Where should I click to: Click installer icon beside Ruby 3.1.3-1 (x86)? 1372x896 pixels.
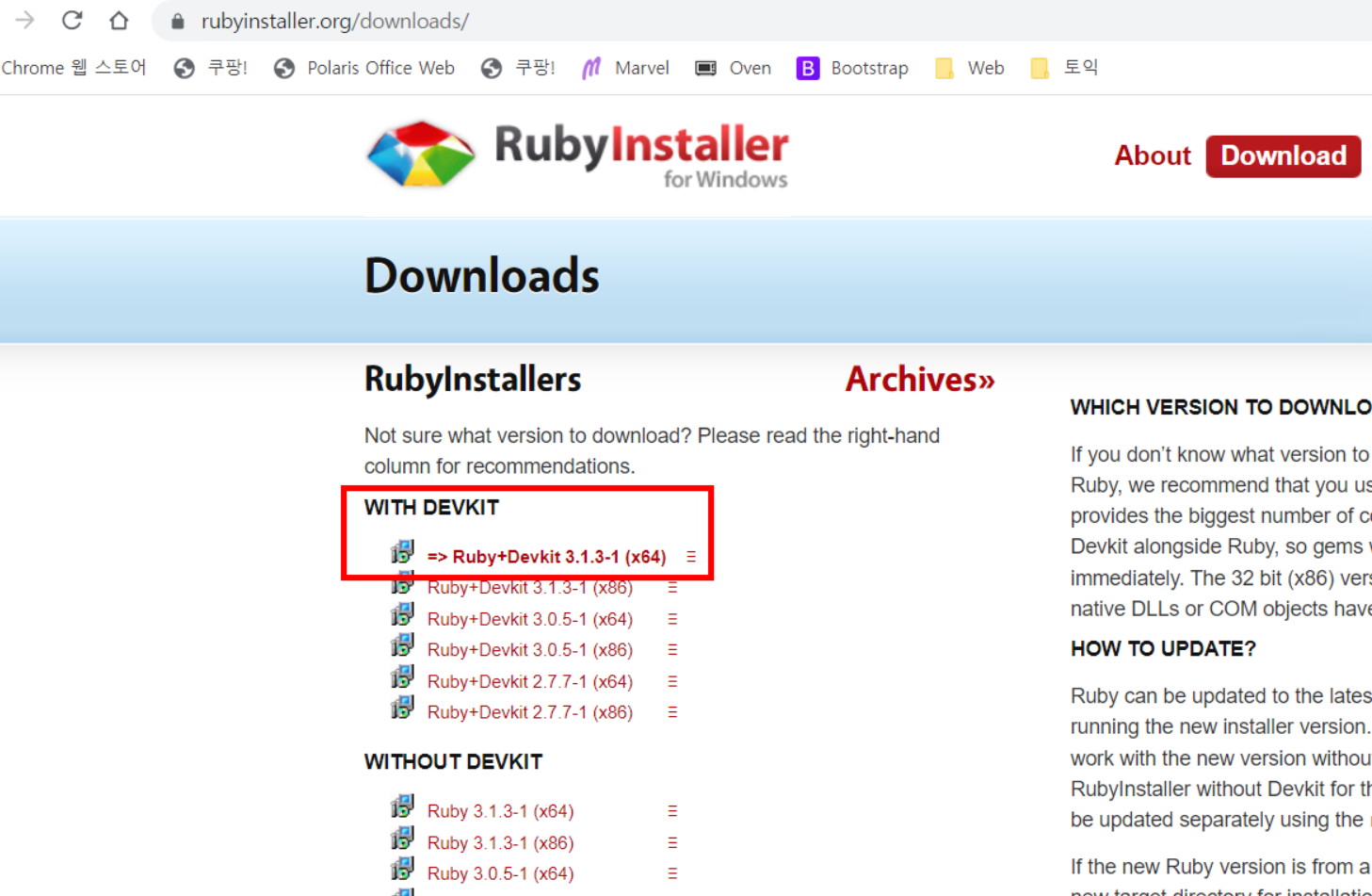tap(402, 839)
